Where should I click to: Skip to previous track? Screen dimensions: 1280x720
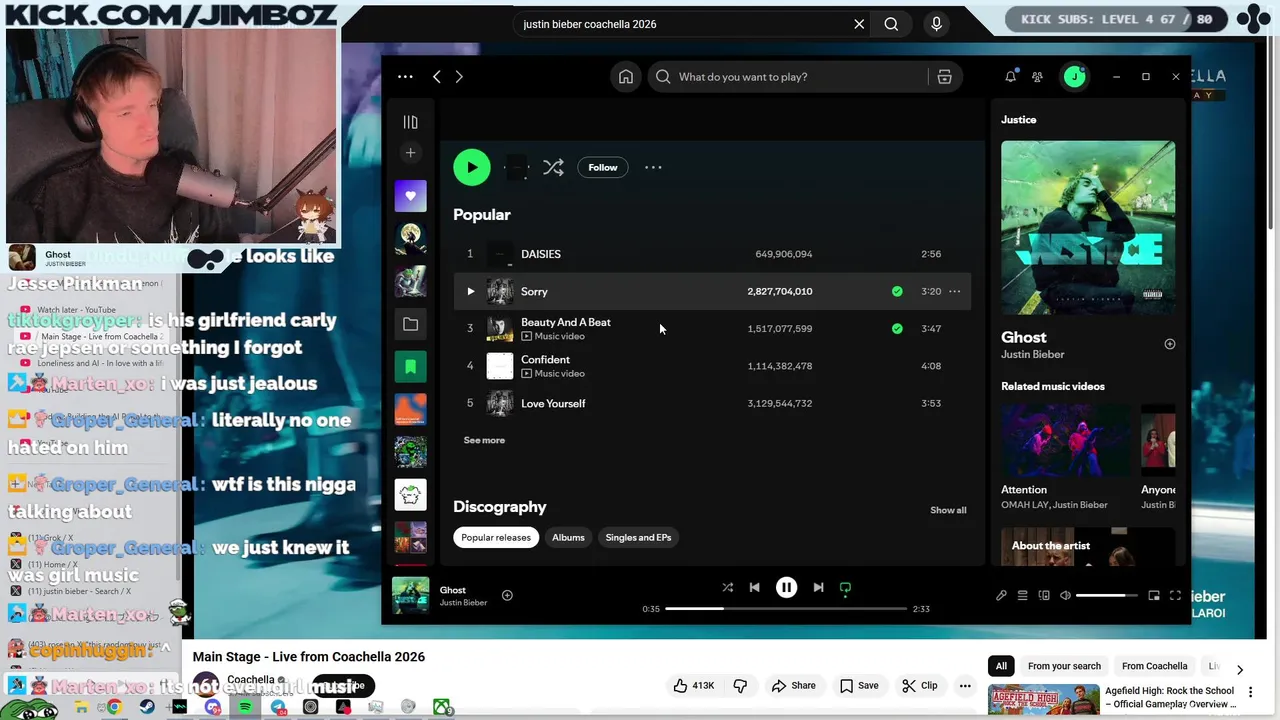[x=755, y=588]
